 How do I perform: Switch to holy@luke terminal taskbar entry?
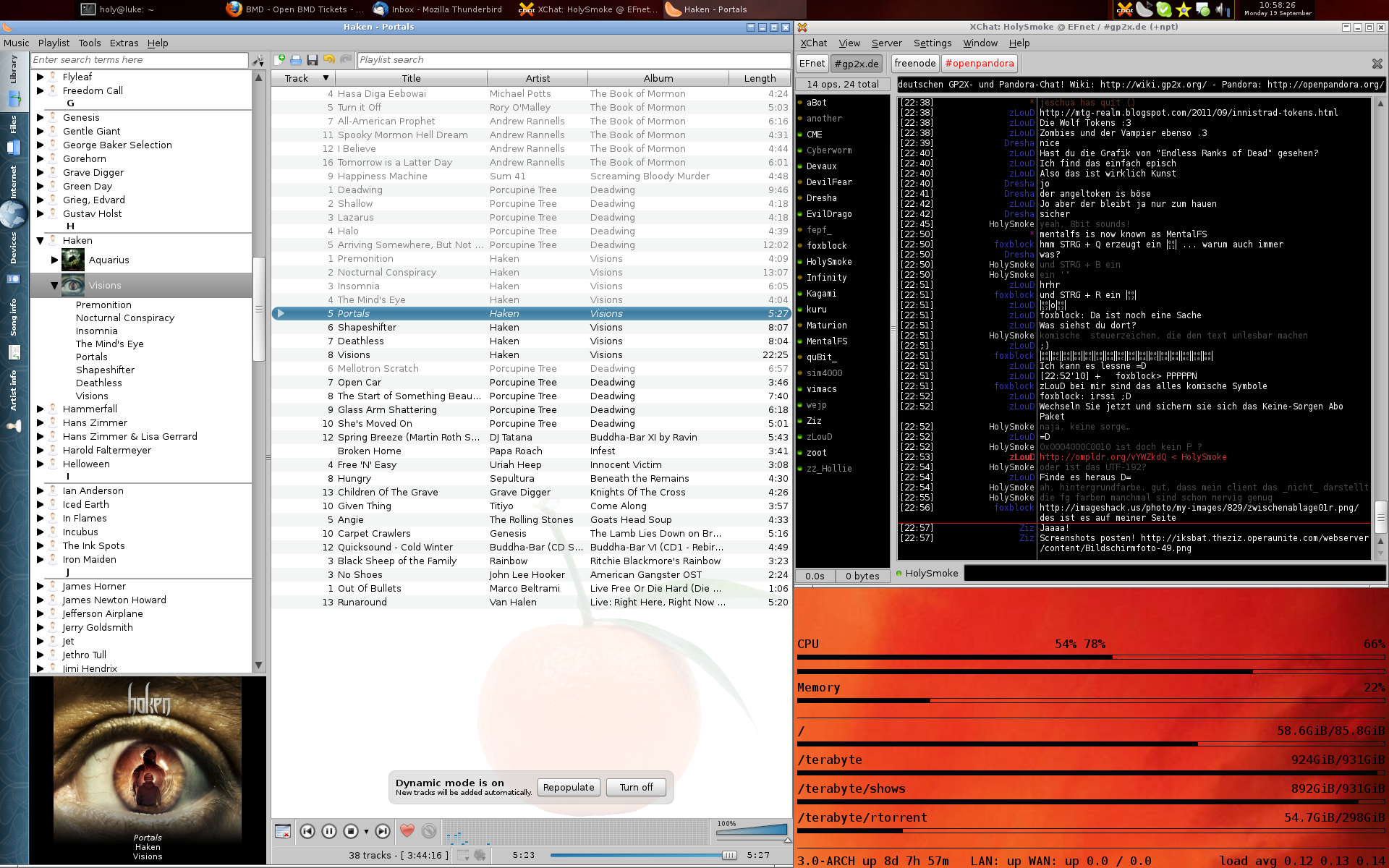pos(118,9)
